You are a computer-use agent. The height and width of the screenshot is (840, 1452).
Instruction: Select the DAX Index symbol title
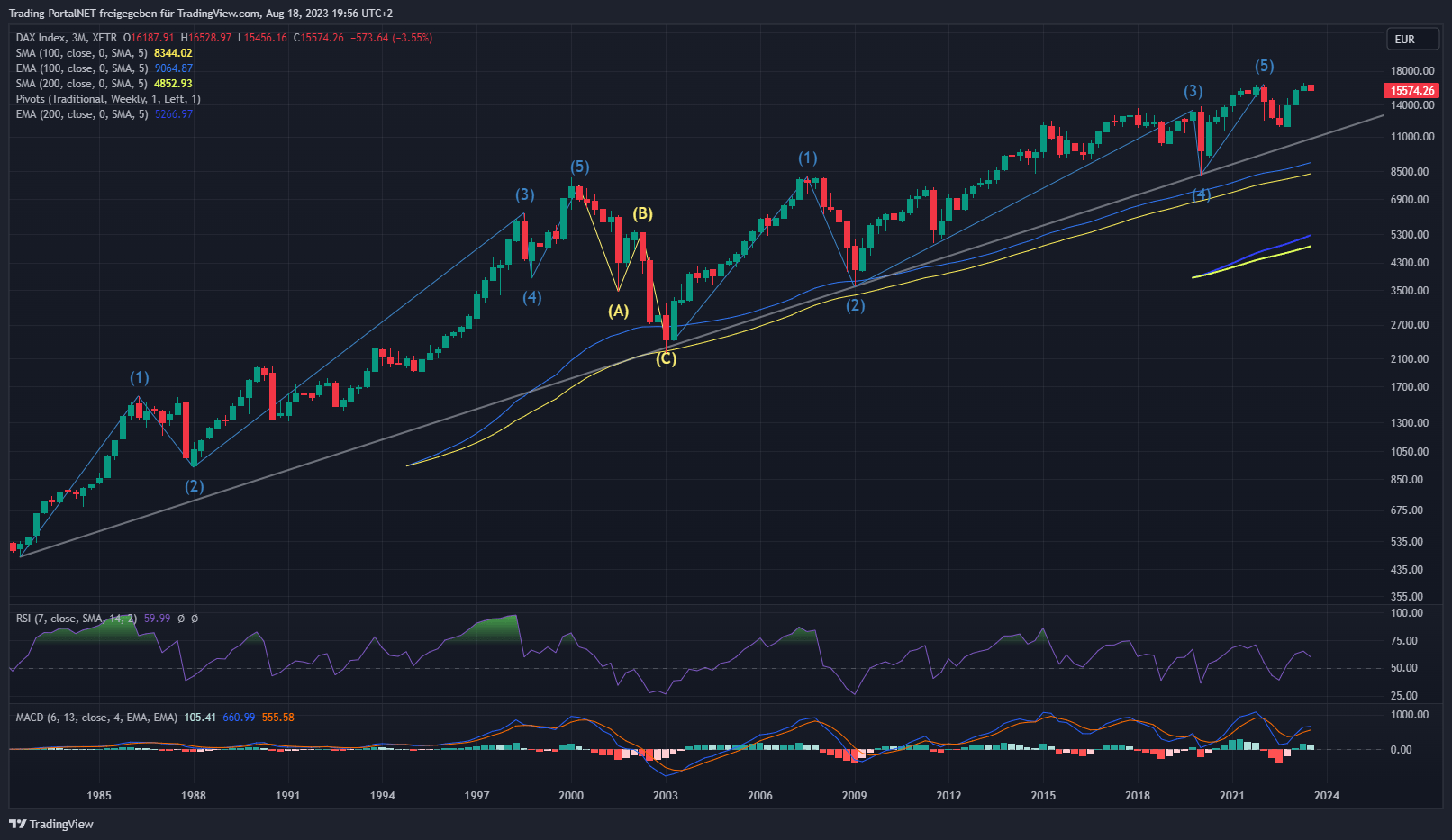tap(67, 38)
